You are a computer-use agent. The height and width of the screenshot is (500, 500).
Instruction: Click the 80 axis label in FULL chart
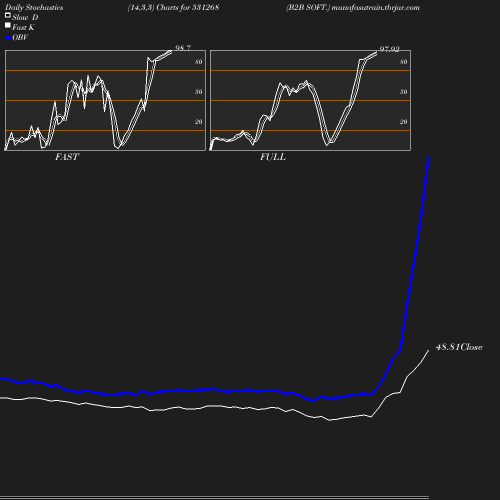[x=404, y=62]
